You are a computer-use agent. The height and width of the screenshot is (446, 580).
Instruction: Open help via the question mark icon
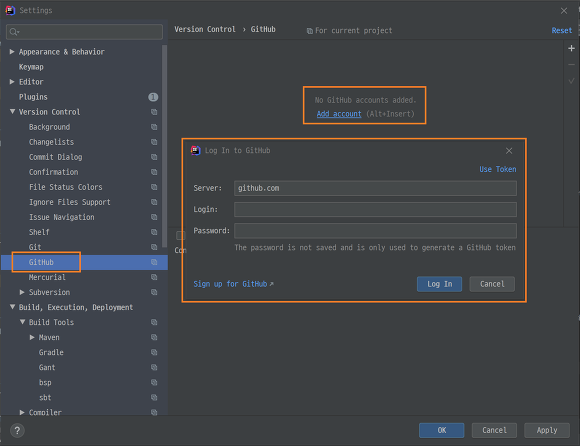coord(17,430)
